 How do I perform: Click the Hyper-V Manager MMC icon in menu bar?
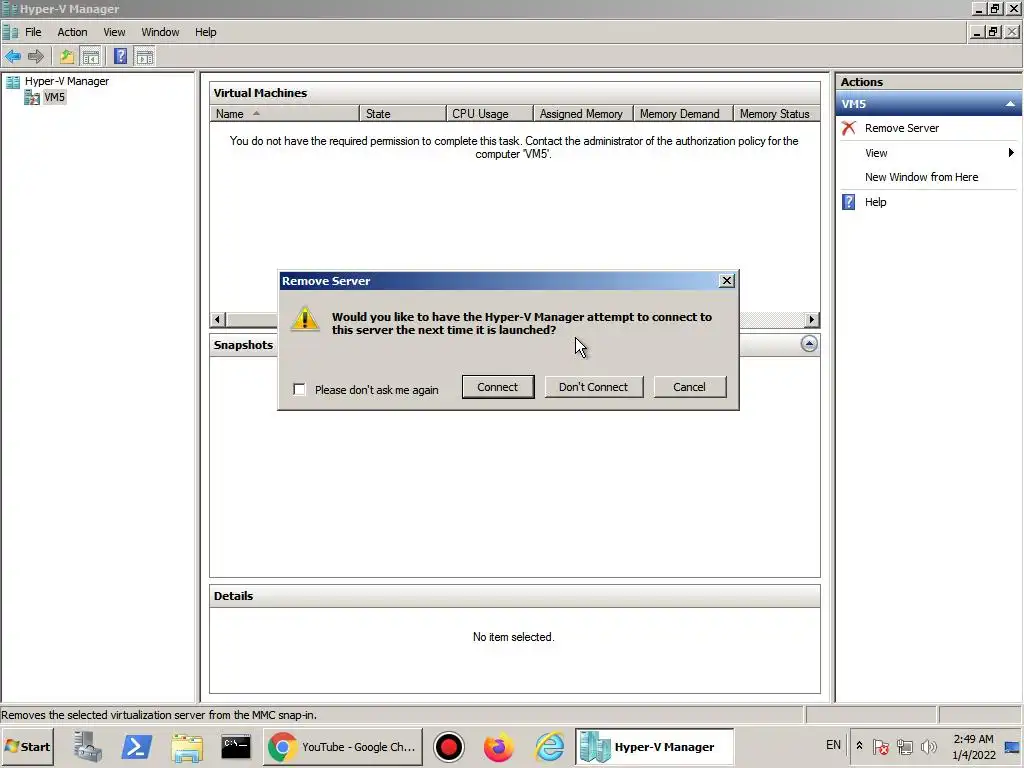[10, 32]
